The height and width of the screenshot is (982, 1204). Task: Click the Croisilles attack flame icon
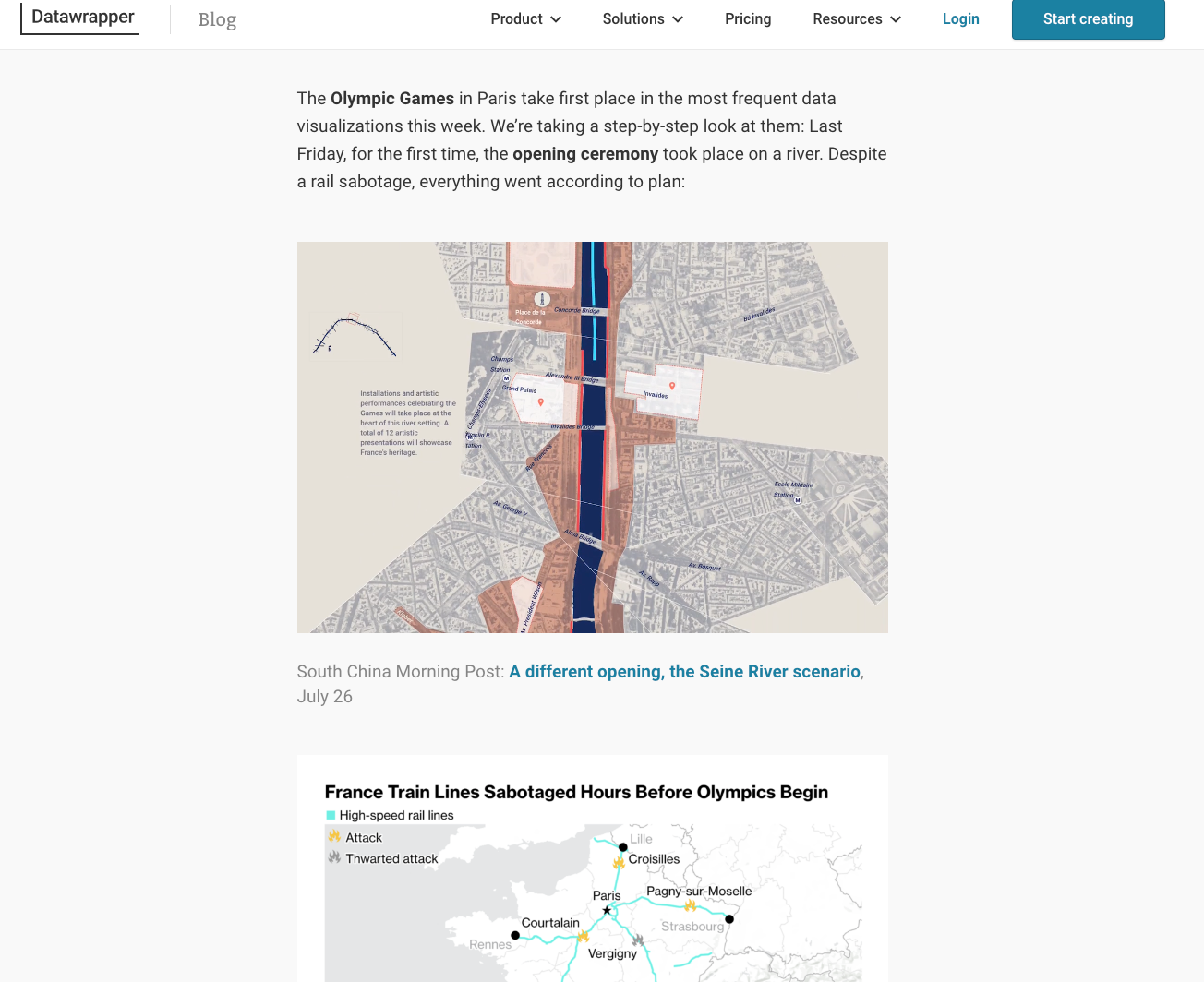619,863
